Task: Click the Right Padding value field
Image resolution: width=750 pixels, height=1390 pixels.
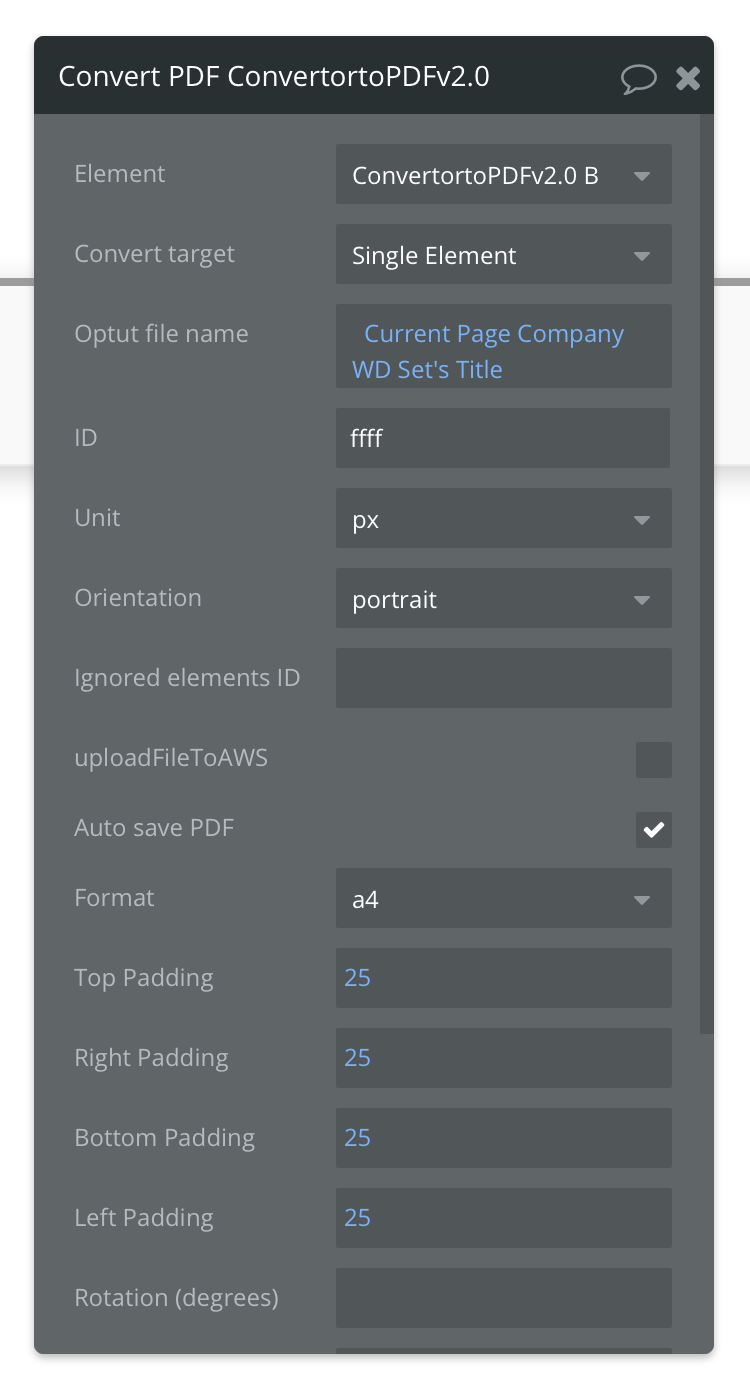Action: pyautogui.click(x=504, y=1058)
